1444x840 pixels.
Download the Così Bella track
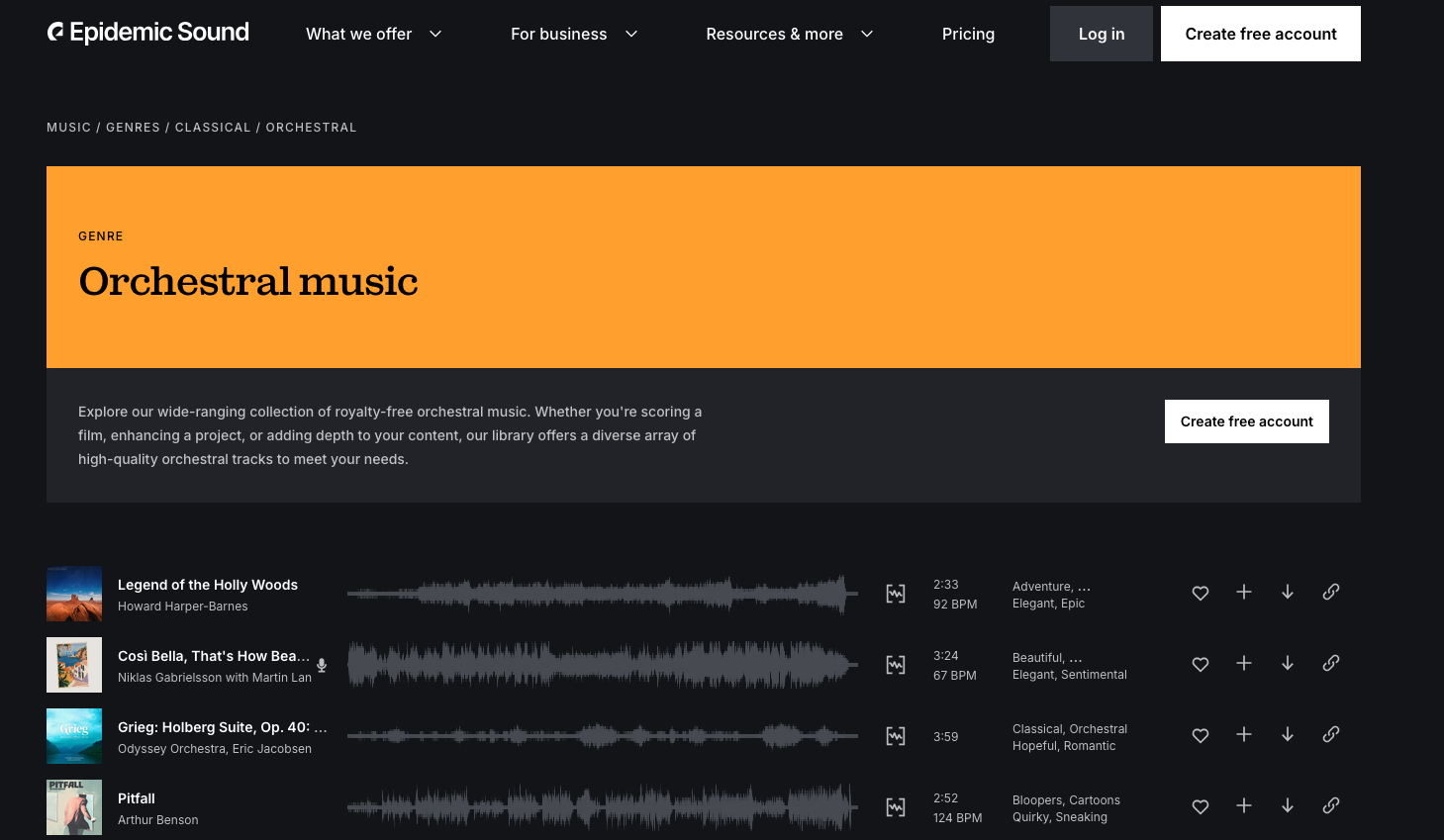[x=1288, y=663]
